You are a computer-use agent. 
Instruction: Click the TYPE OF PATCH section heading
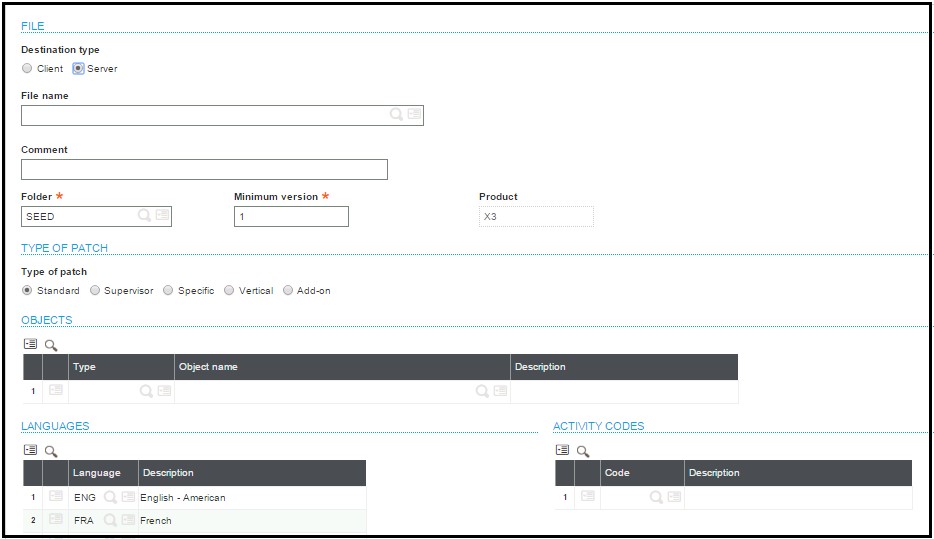[x=64, y=248]
